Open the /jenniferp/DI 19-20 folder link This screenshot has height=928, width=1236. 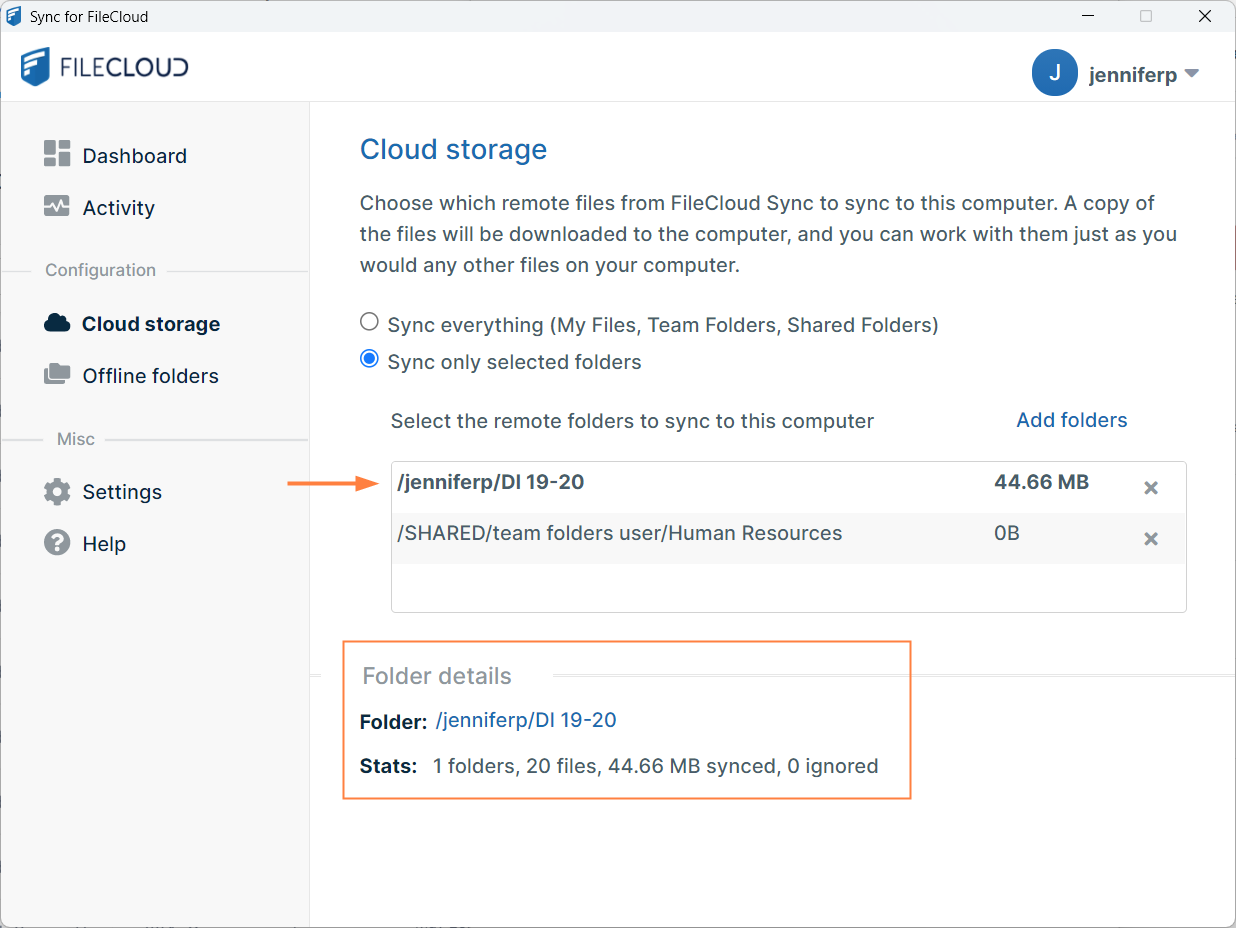(x=526, y=720)
